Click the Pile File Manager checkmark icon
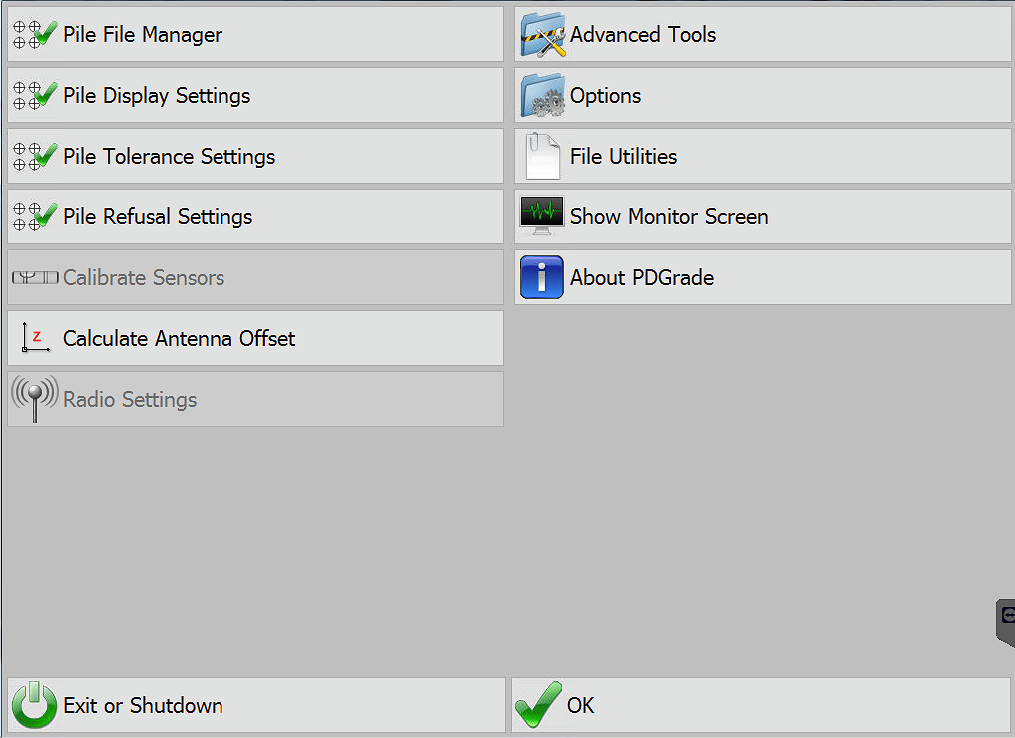The image size is (1015, 738). (35, 35)
